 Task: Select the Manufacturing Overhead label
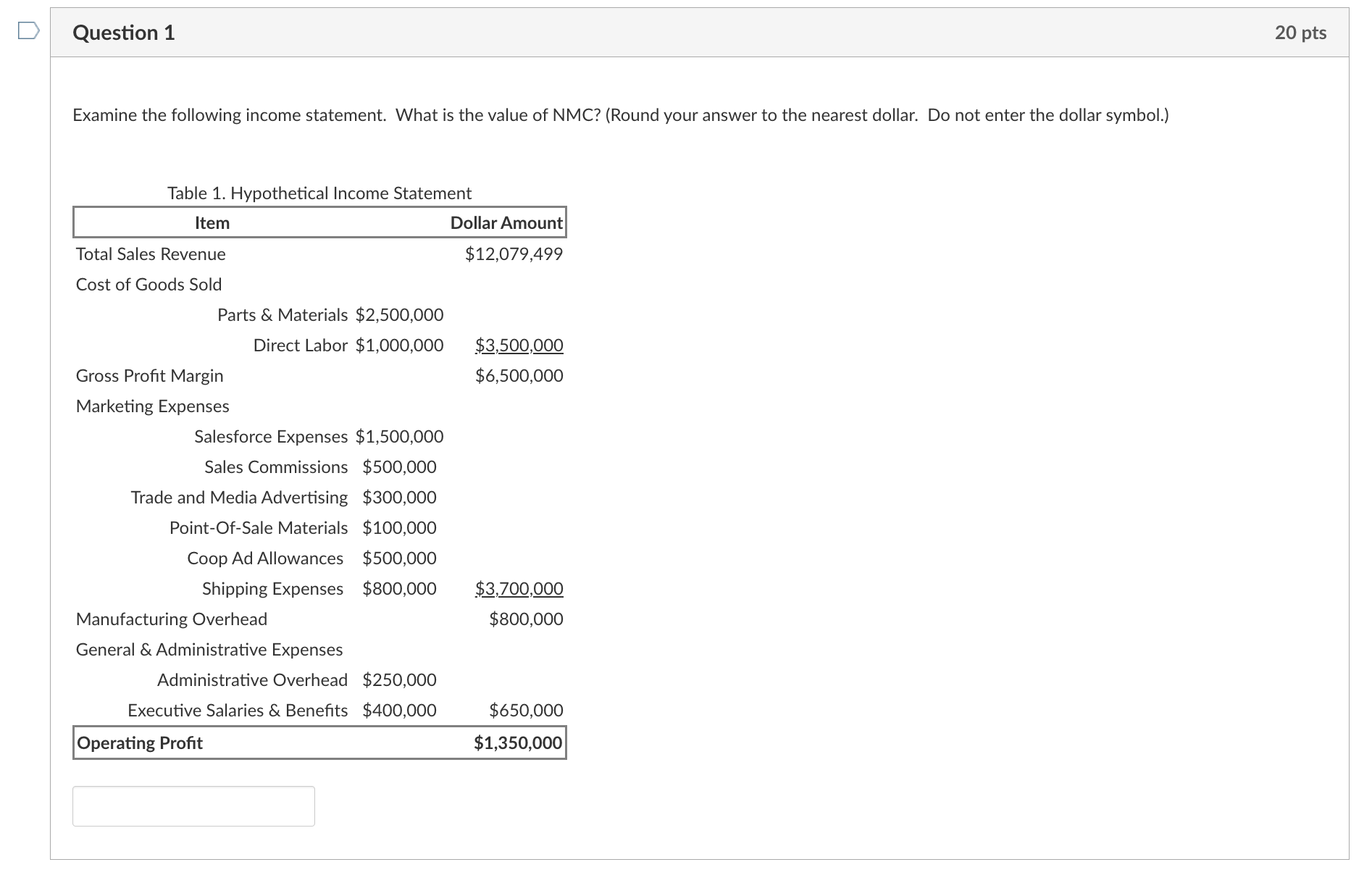click(x=172, y=619)
